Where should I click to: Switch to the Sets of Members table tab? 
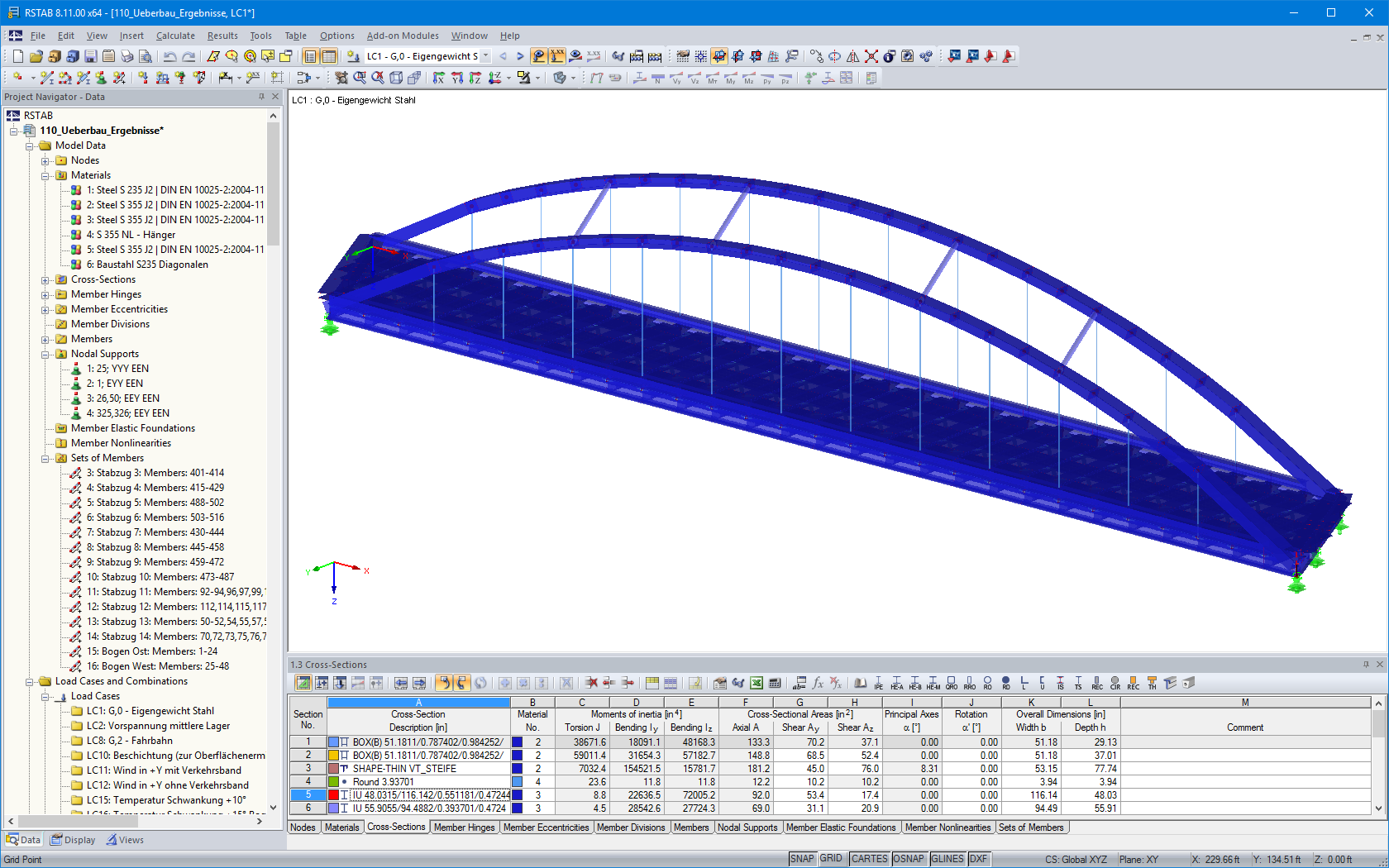[1031, 827]
